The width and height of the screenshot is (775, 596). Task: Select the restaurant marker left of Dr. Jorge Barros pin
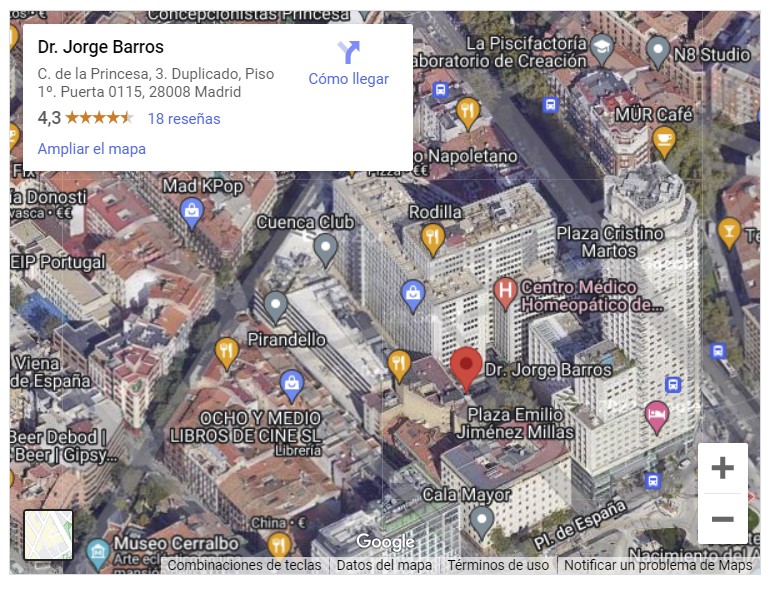pyautogui.click(x=399, y=366)
